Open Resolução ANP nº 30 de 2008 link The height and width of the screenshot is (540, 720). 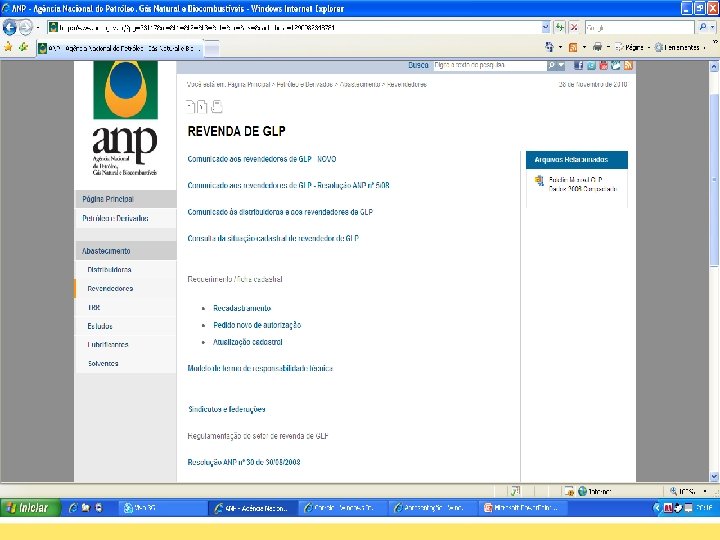coord(244,462)
